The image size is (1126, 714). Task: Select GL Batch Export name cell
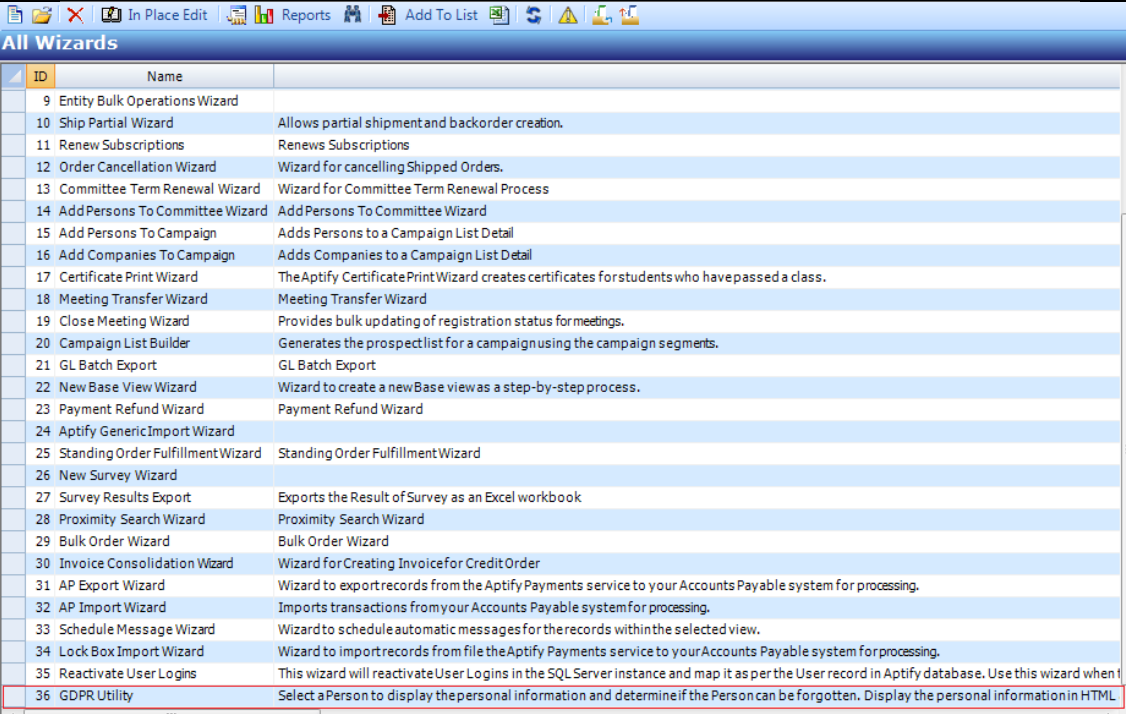pos(164,365)
